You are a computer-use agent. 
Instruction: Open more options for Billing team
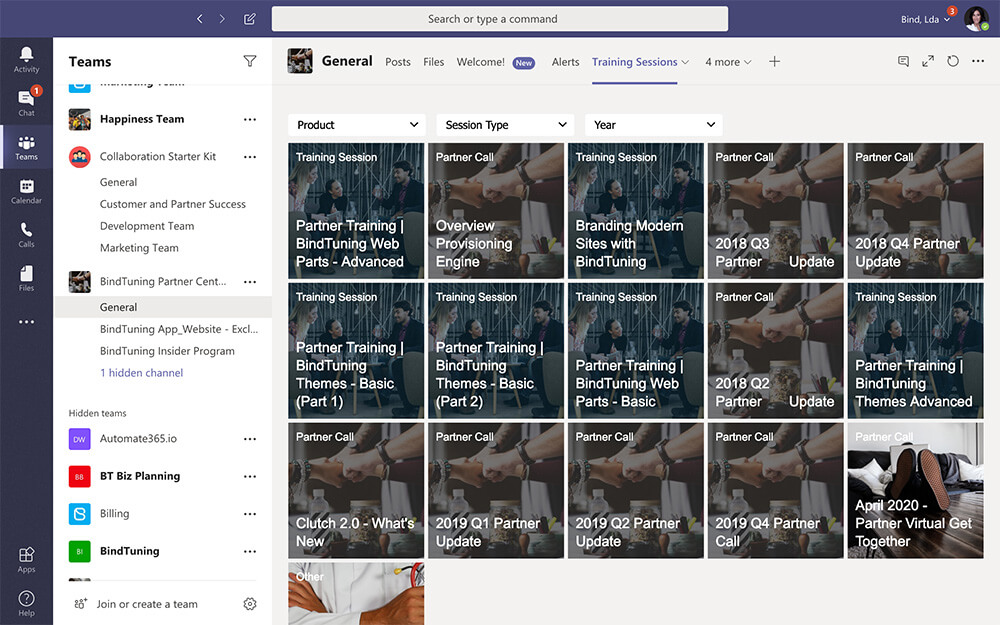point(250,514)
